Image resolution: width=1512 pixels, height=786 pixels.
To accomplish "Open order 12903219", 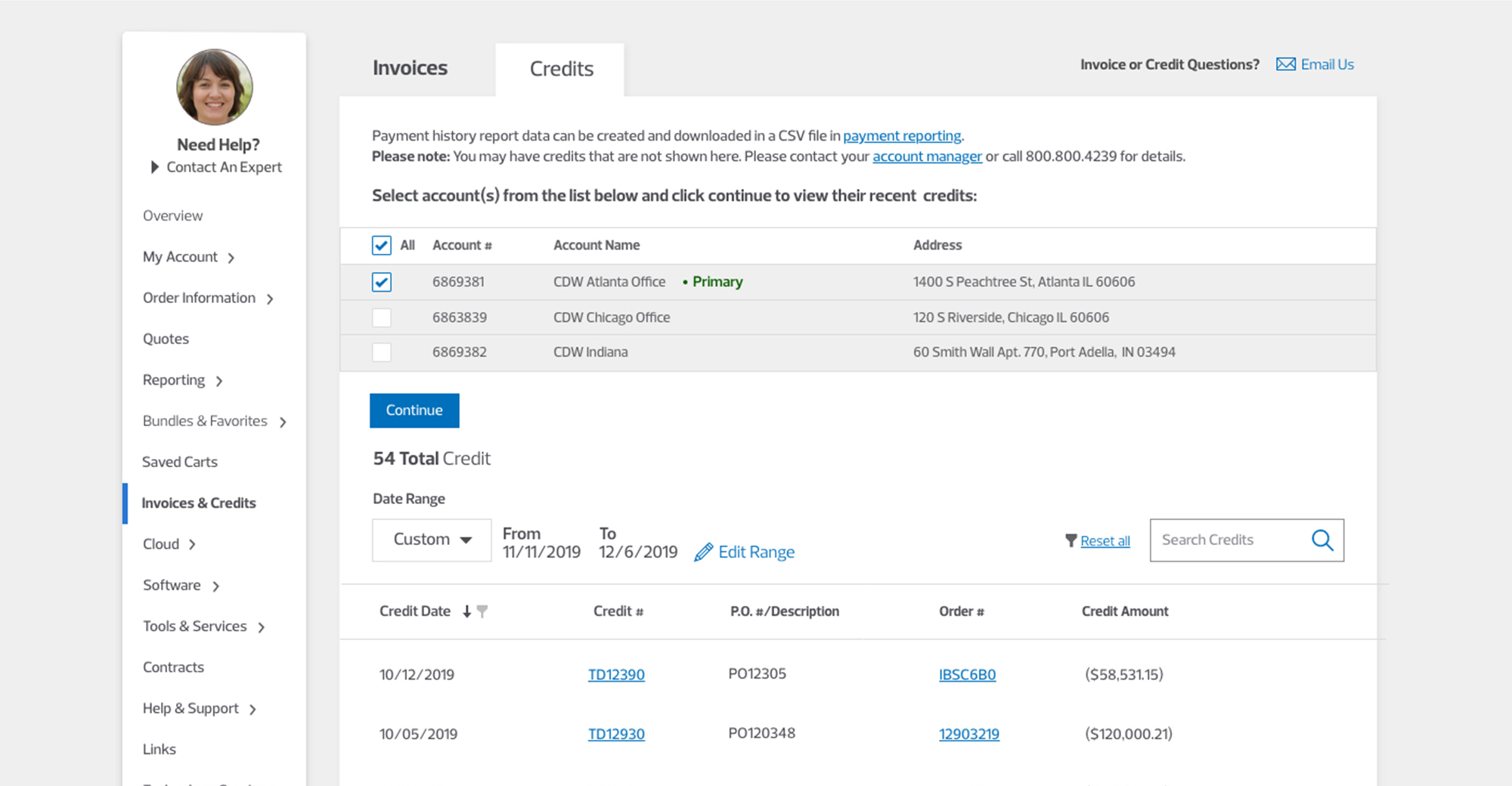I will (x=968, y=734).
